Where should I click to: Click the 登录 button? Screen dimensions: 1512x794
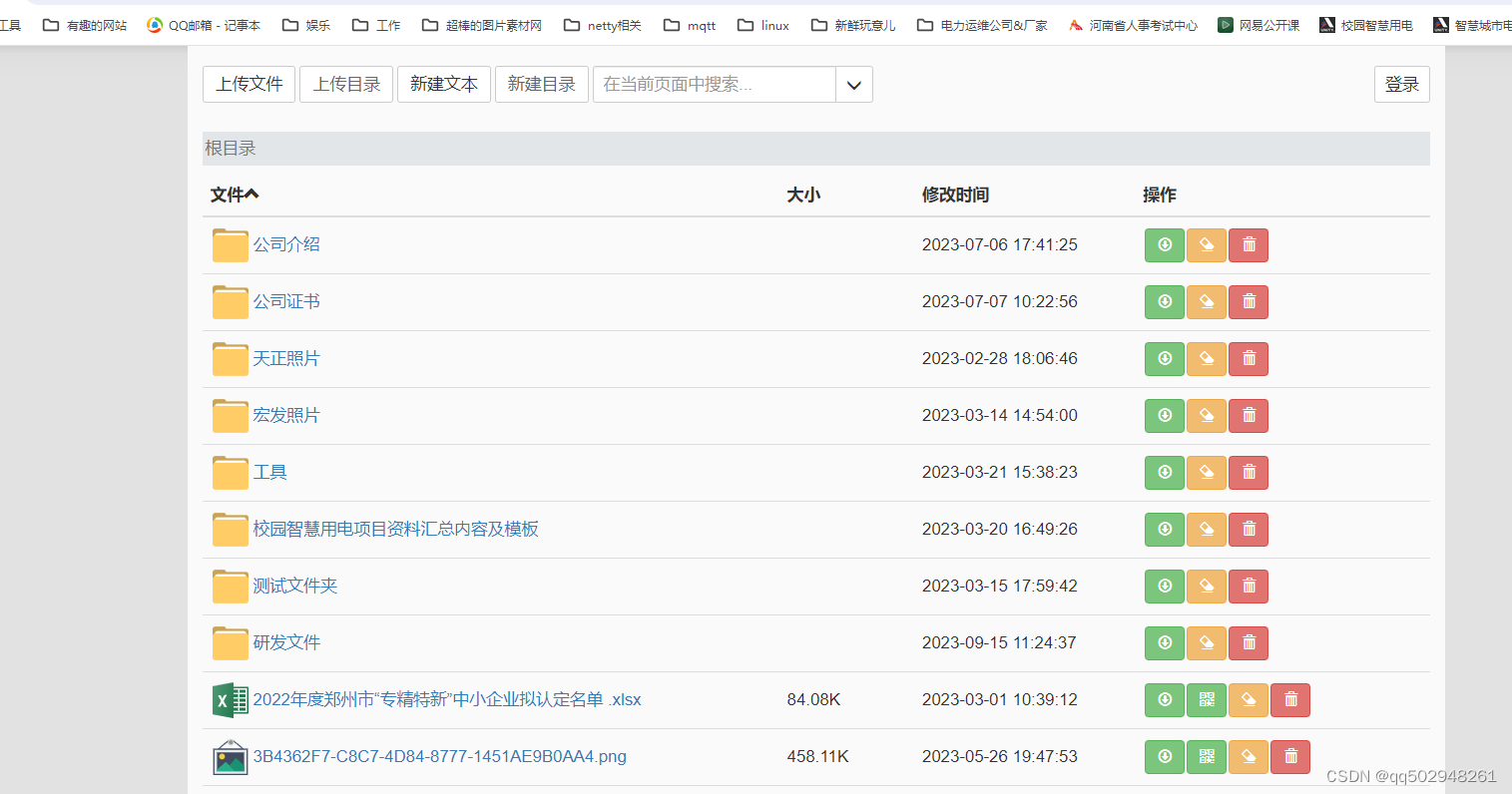pyautogui.click(x=1402, y=85)
